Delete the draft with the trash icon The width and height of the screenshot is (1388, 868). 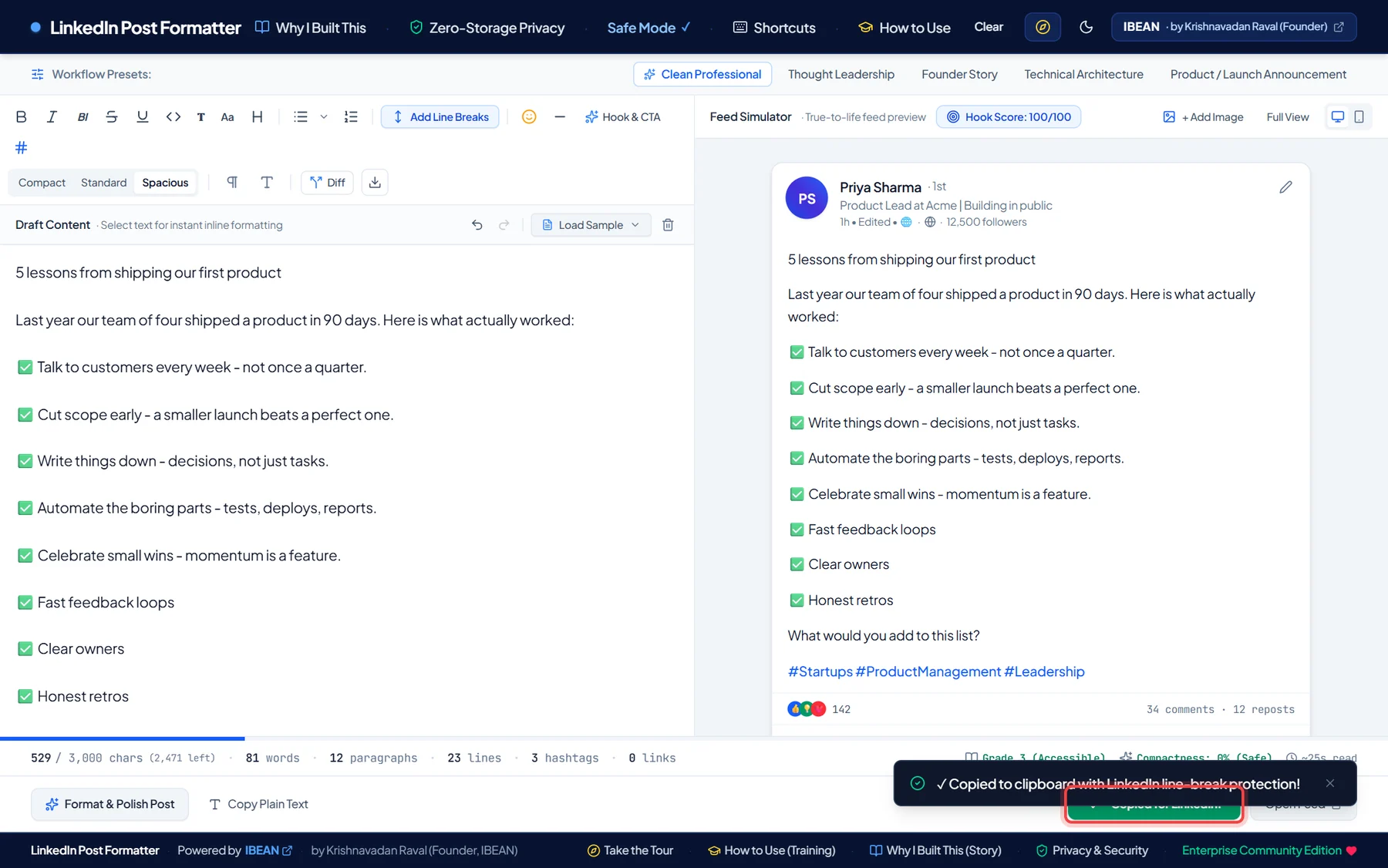[x=669, y=225]
